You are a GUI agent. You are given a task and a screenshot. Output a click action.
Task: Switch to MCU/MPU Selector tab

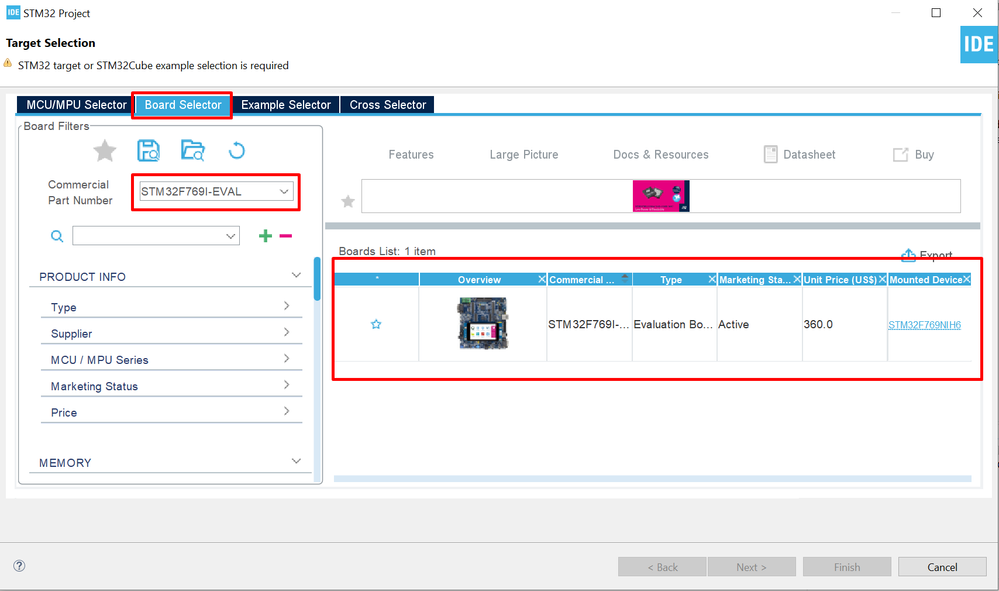[76, 104]
